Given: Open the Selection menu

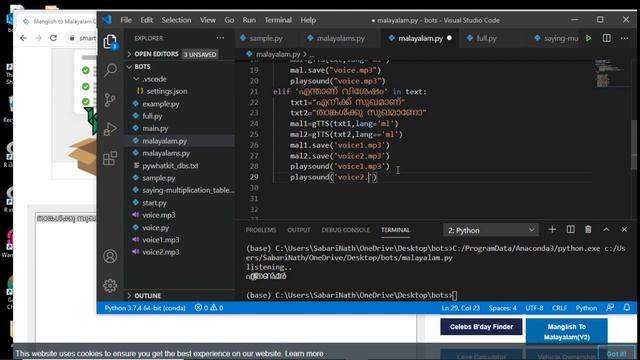Looking at the screenshot, I should [176, 20].
